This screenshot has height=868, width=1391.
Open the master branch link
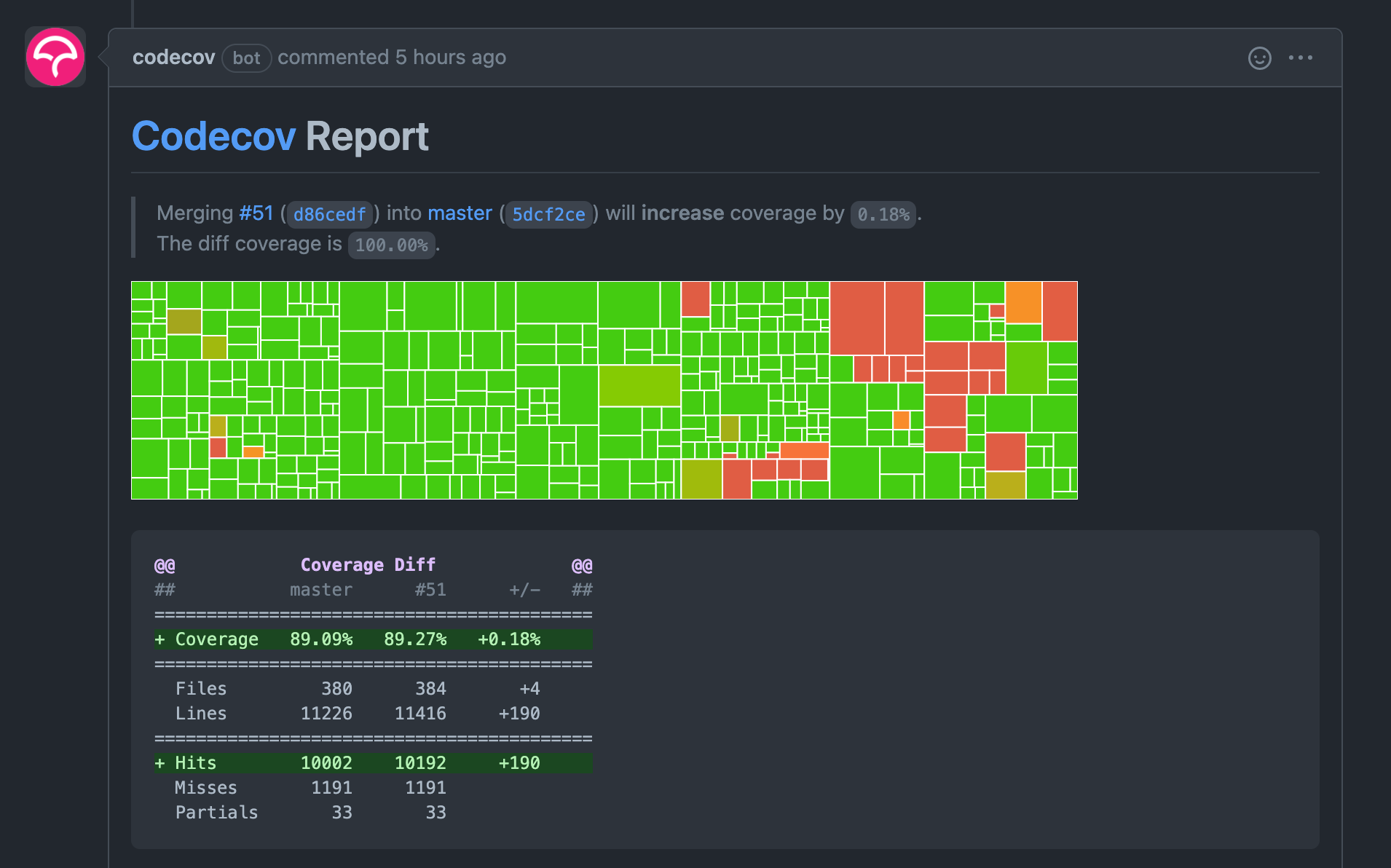click(460, 213)
